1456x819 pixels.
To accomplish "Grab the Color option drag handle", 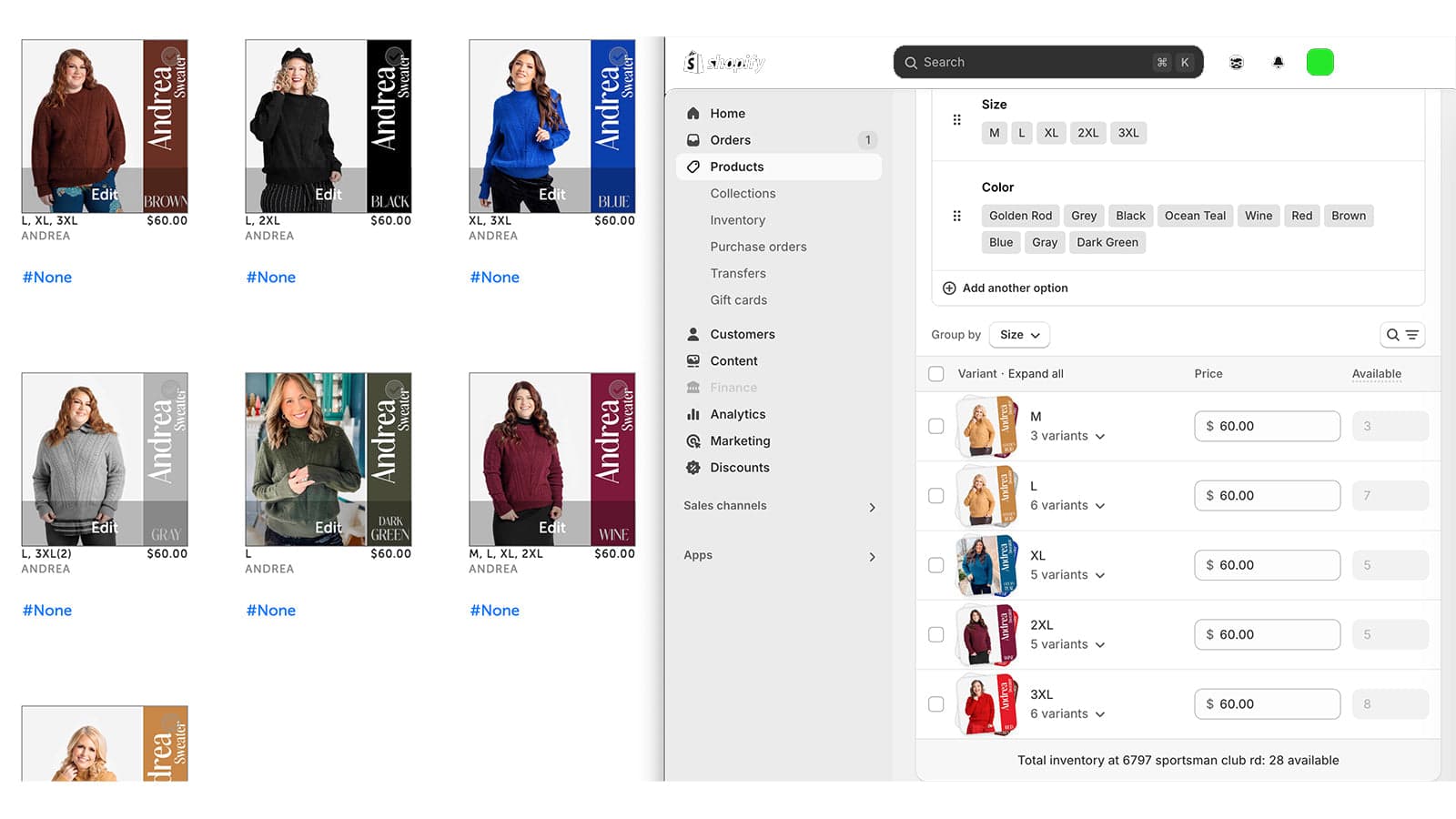I will point(956,216).
